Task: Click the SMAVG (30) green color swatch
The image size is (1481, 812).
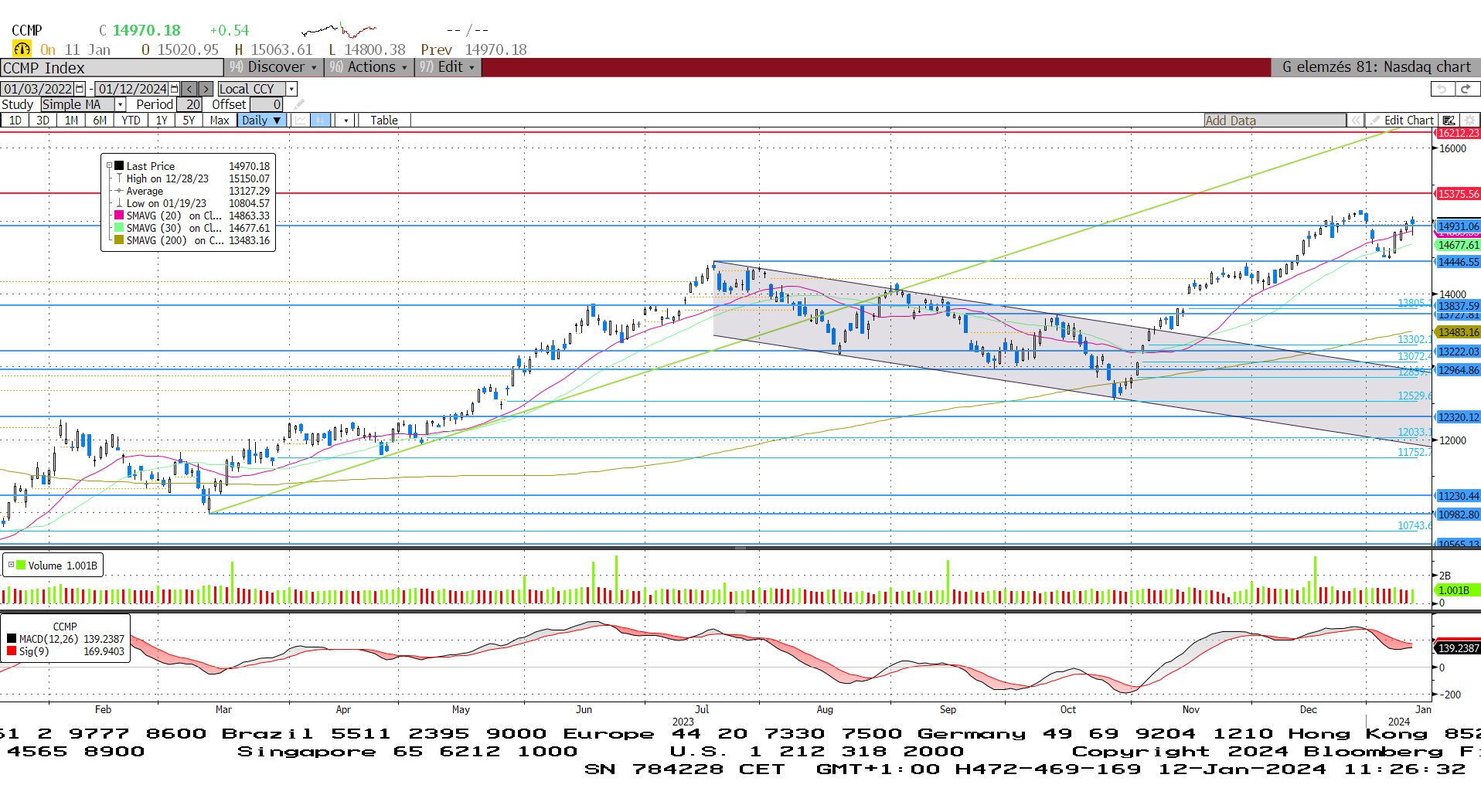Action: 119,228
